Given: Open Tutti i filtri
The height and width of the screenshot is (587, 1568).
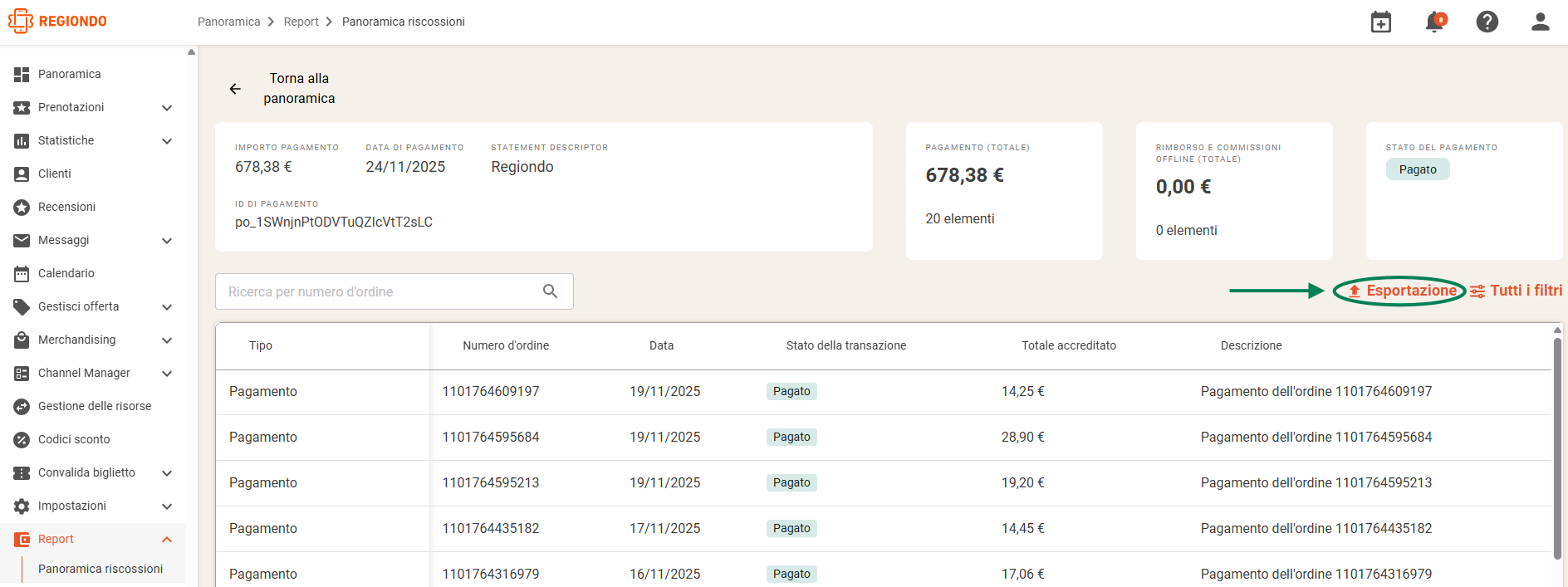Looking at the screenshot, I should (1517, 291).
